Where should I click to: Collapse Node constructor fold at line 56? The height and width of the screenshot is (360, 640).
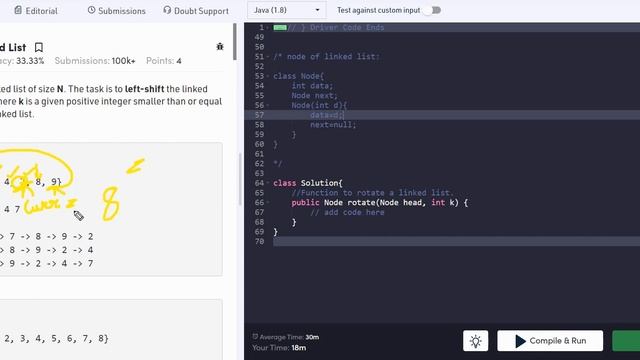(x=268, y=105)
